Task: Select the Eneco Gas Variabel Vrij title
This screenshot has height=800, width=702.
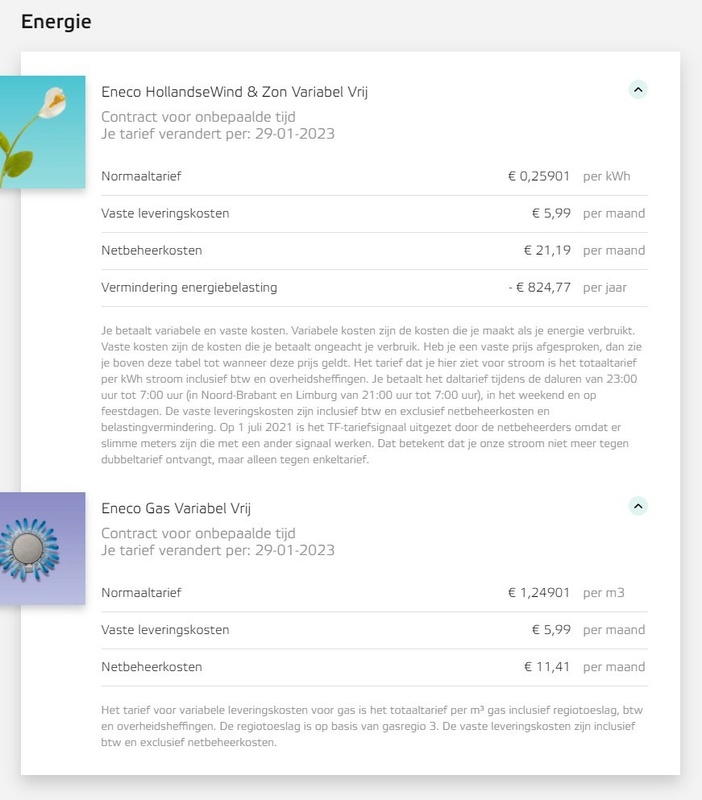Action: (181, 508)
